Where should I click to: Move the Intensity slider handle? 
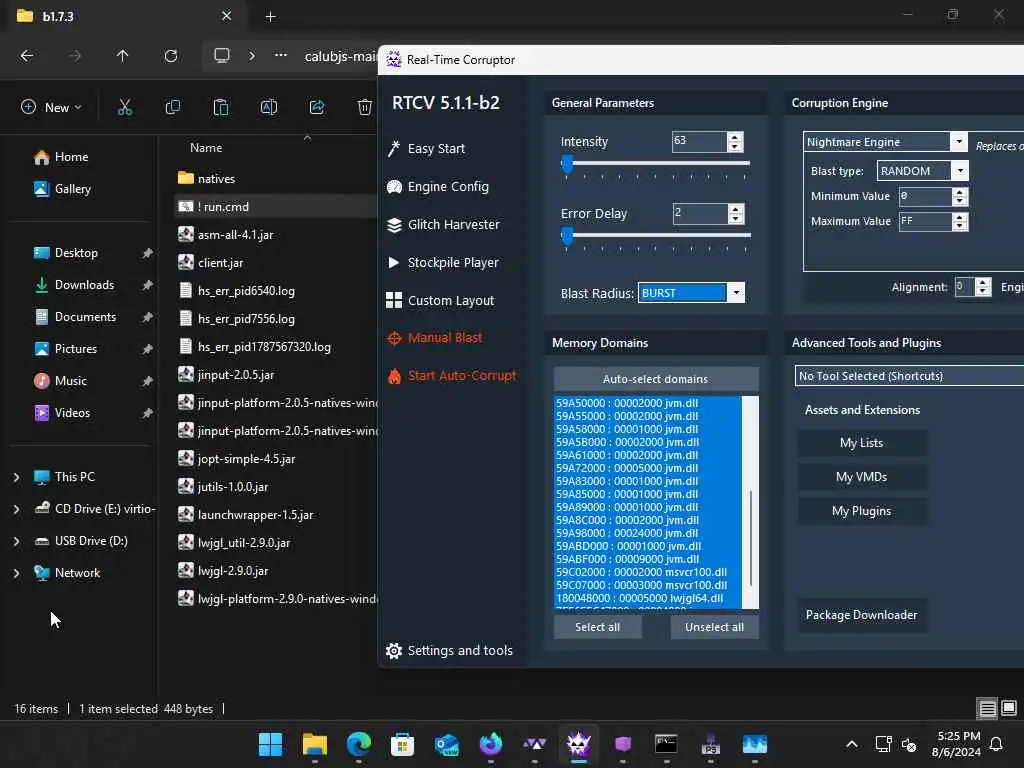click(567, 163)
